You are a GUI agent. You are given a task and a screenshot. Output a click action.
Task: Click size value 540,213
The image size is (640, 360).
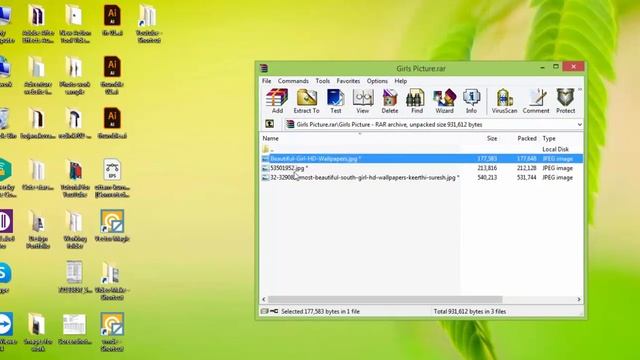pos(487,178)
